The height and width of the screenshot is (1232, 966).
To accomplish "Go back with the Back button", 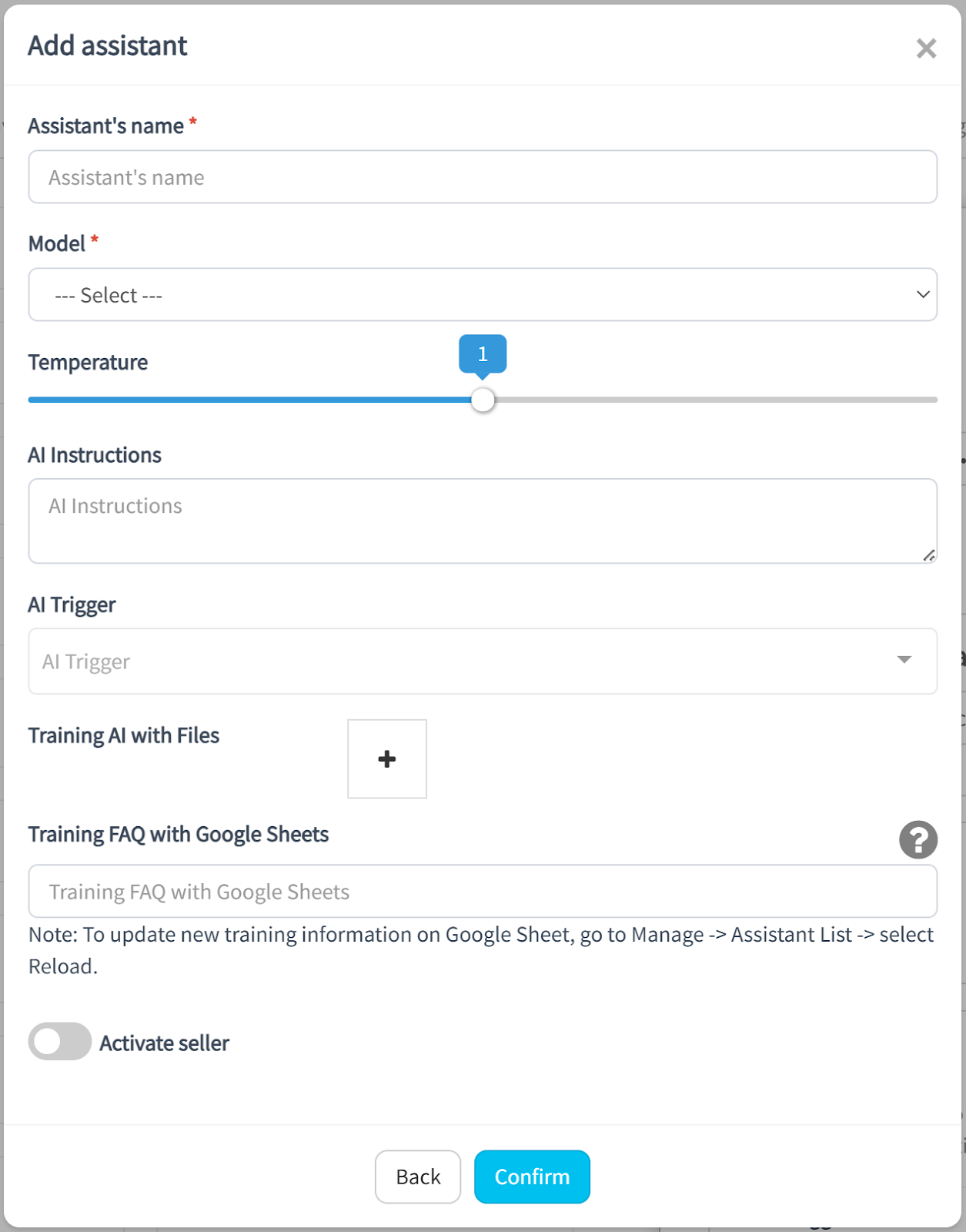I will pos(418,1177).
